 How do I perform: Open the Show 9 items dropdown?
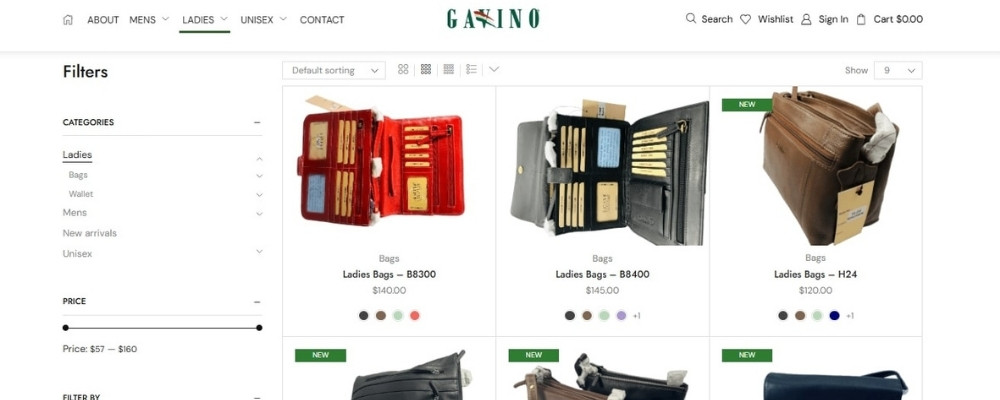898,70
